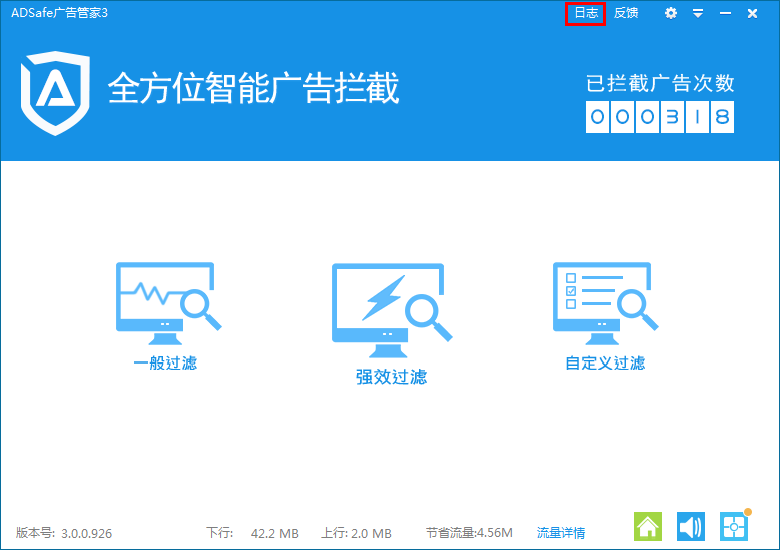Open the 日志 log menu item
This screenshot has width=780, height=550.
tap(585, 13)
